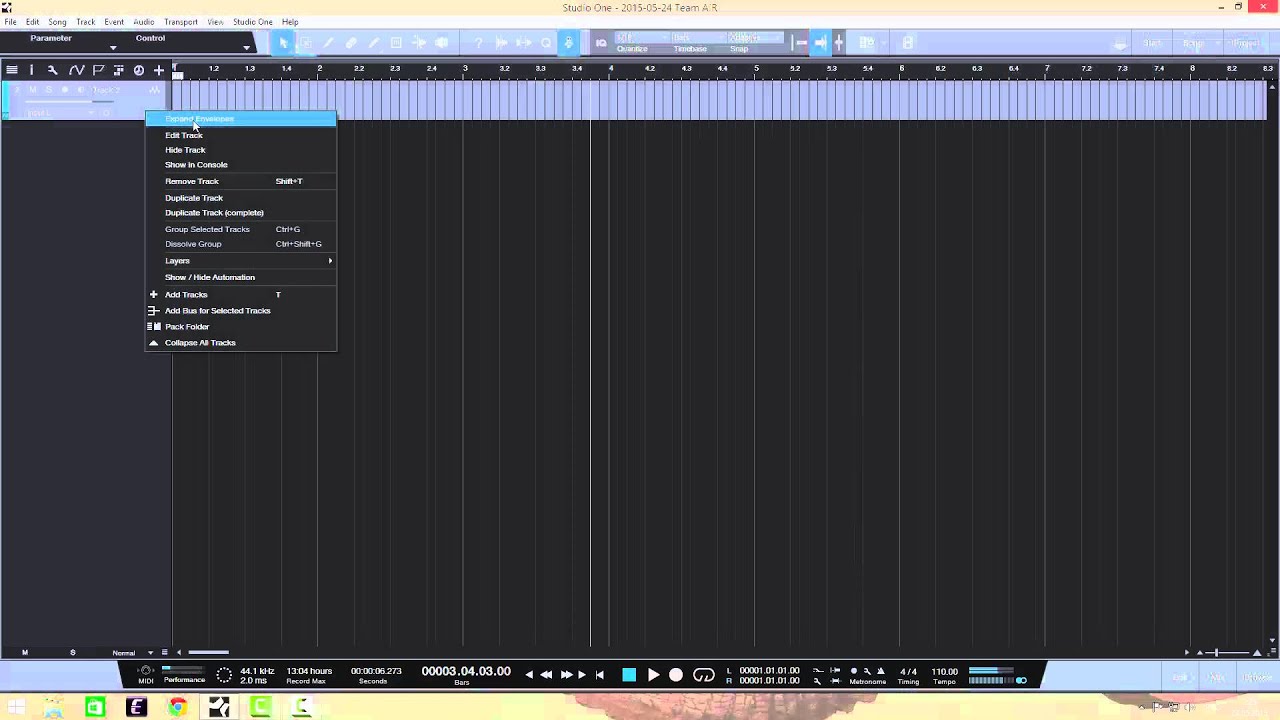Choose Show / Hide Automation
This screenshot has width=1280, height=720.
pyautogui.click(x=241, y=277)
